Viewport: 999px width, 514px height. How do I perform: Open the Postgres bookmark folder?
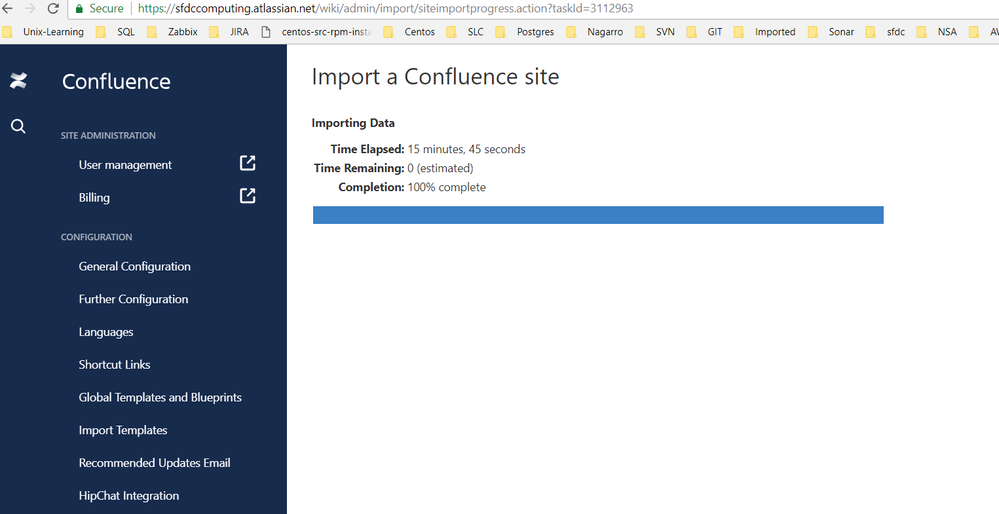click(x=525, y=32)
